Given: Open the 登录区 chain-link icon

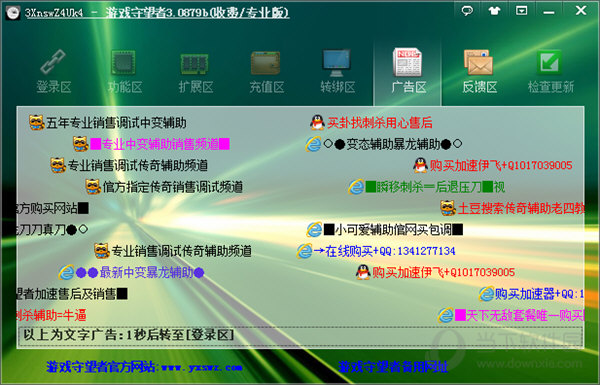Looking at the screenshot, I should coord(53,62).
